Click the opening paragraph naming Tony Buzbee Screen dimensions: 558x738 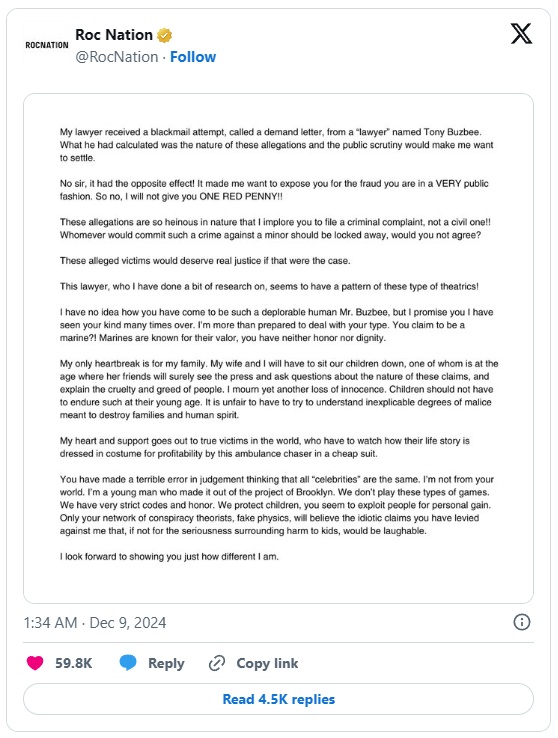coord(277,145)
